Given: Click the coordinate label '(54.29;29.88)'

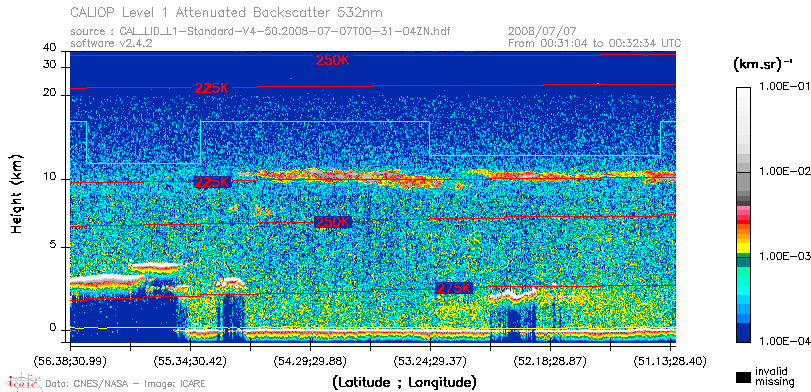Looking at the screenshot, I should click(310, 360).
